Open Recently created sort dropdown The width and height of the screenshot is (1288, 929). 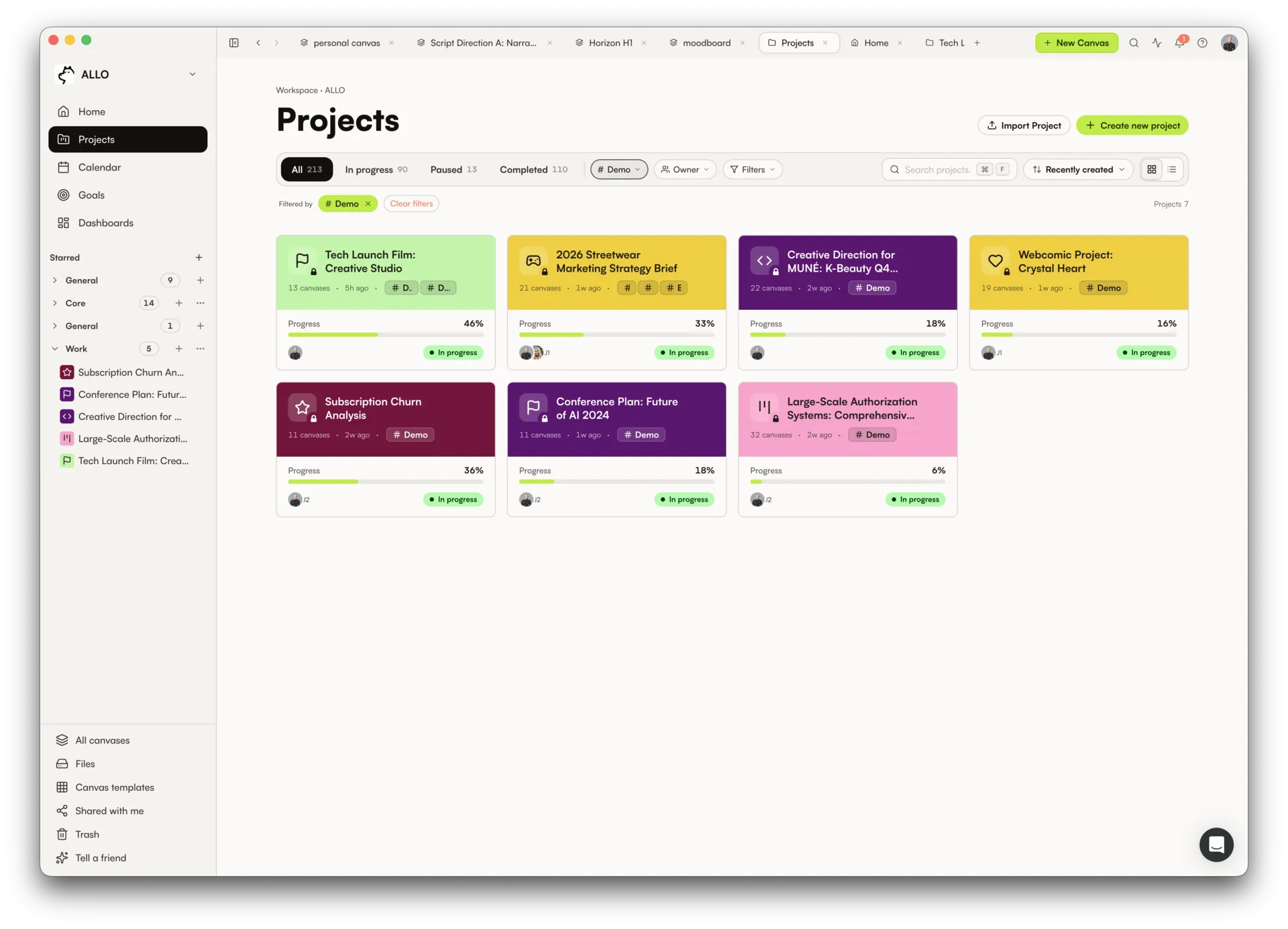tap(1078, 170)
